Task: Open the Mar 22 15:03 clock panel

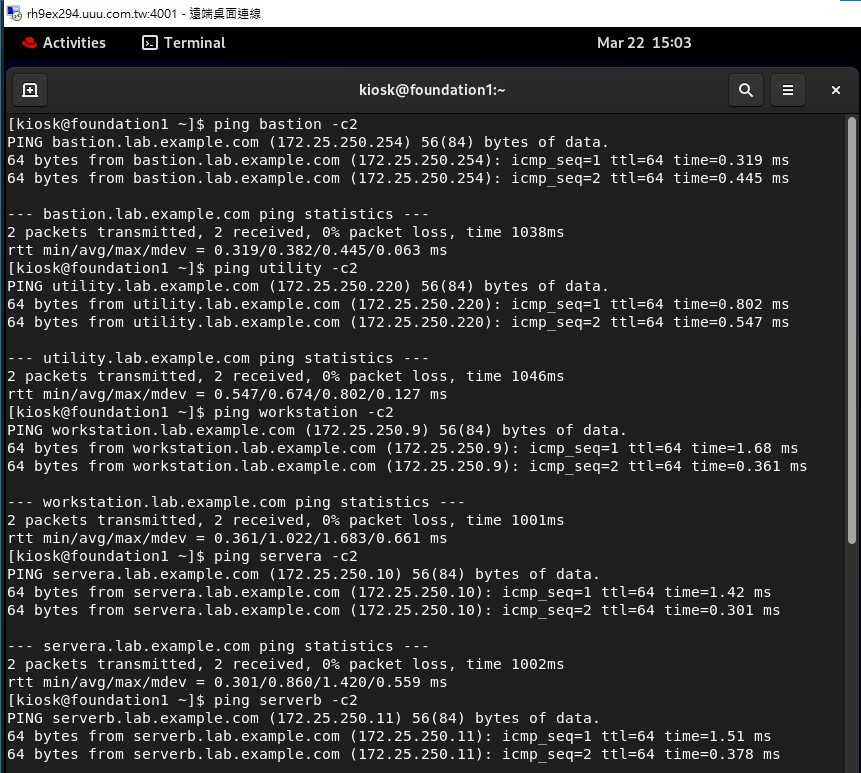Action: click(x=644, y=43)
